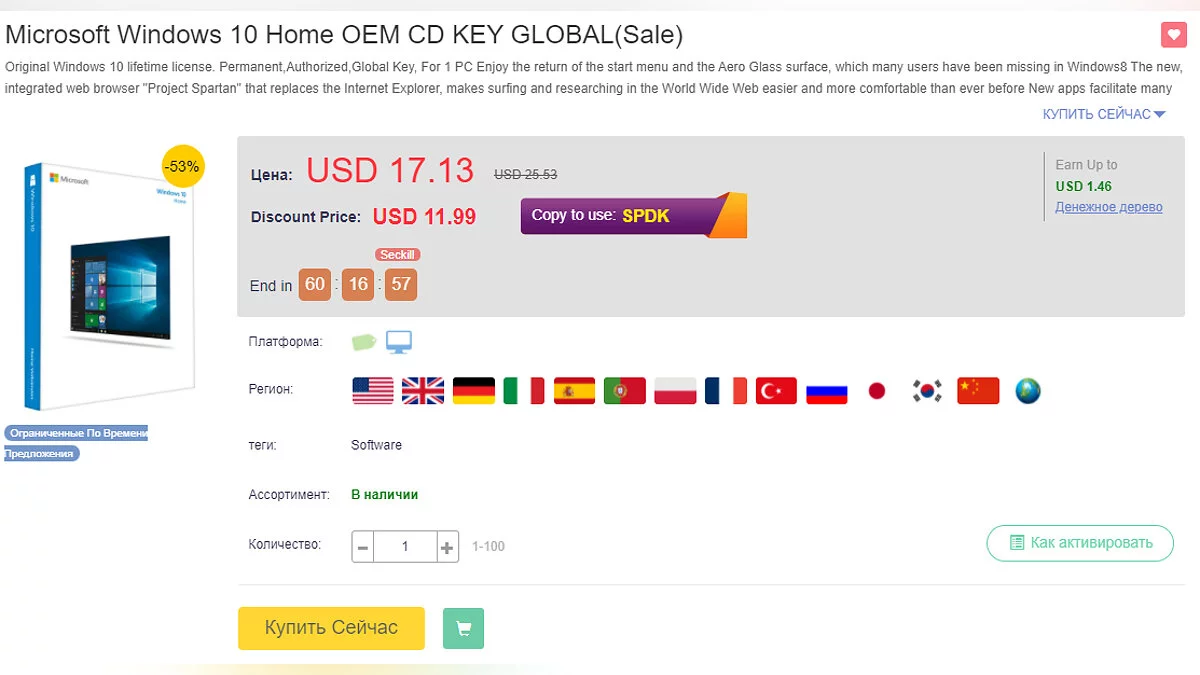Click the quantity input field
The width and height of the screenshot is (1200, 675).
(x=405, y=547)
